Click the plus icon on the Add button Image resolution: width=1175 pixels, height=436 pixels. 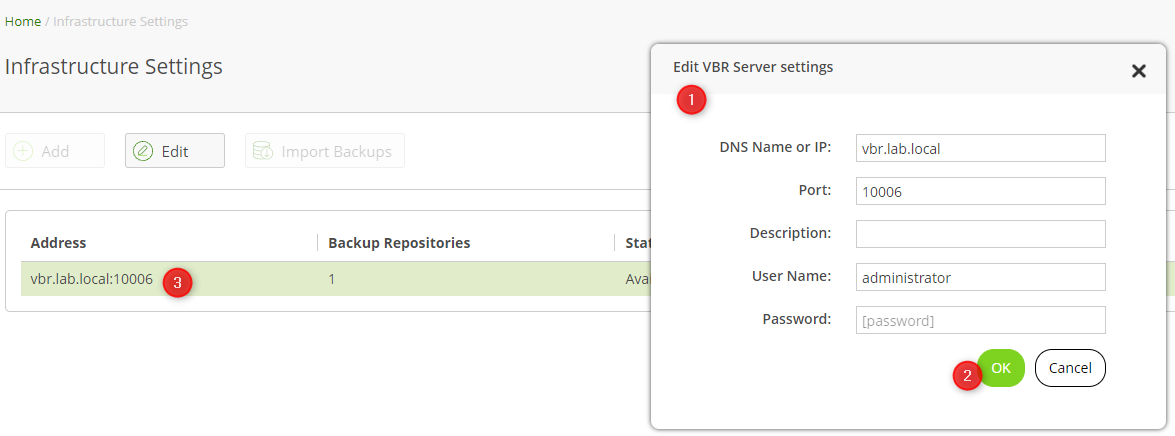tap(23, 151)
